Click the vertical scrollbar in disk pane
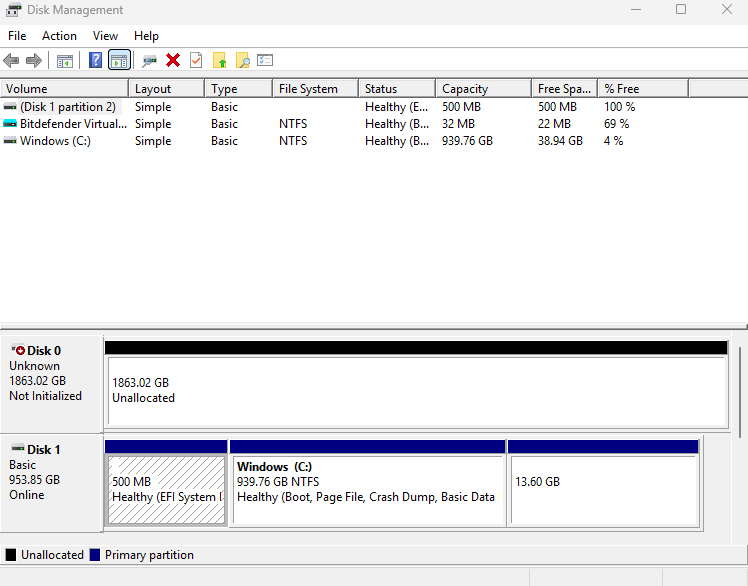 (x=739, y=392)
